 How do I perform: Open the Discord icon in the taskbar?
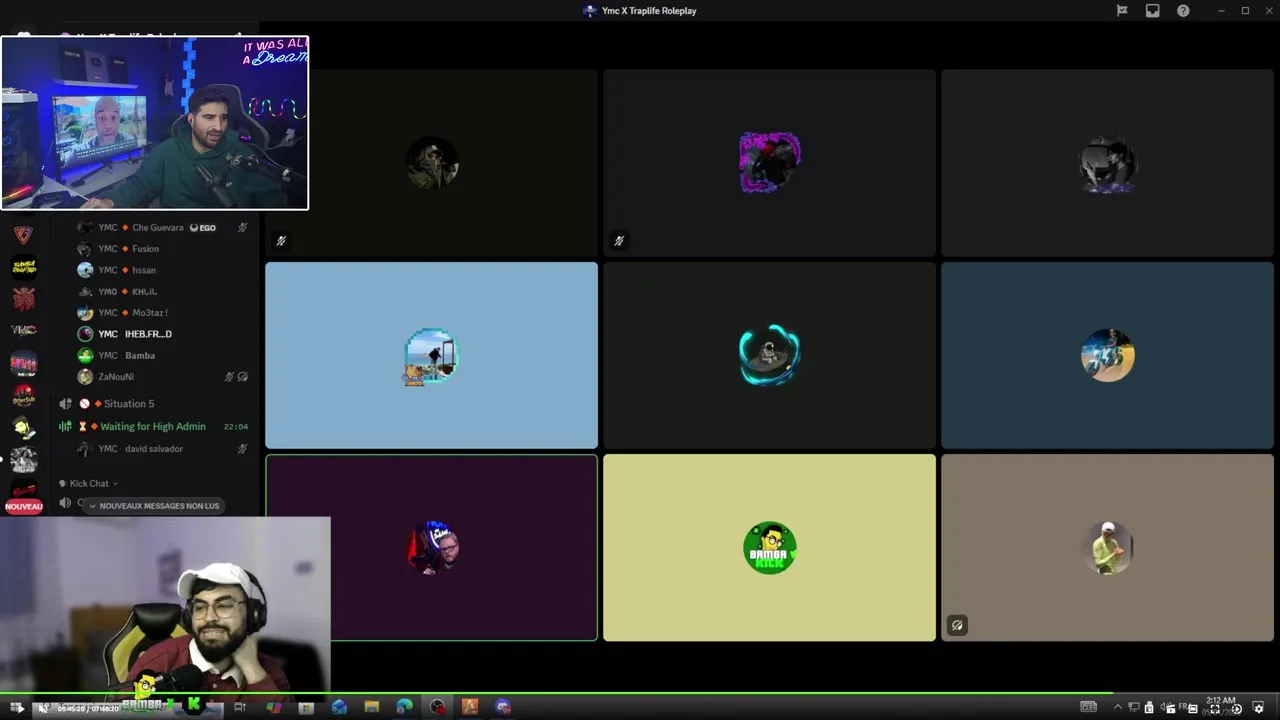tap(503, 707)
